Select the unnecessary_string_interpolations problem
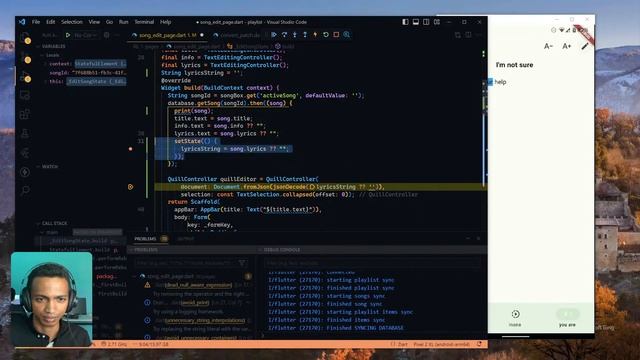The width and height of the screenshot is (640, 360). coord(205,320)
